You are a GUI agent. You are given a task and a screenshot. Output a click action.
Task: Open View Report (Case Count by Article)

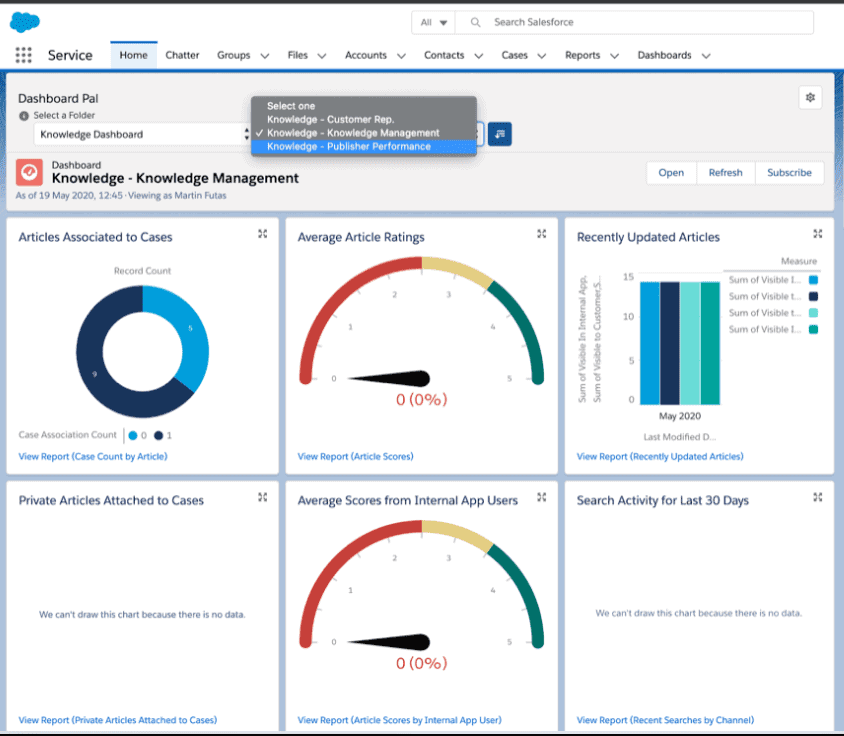(93, 457)
